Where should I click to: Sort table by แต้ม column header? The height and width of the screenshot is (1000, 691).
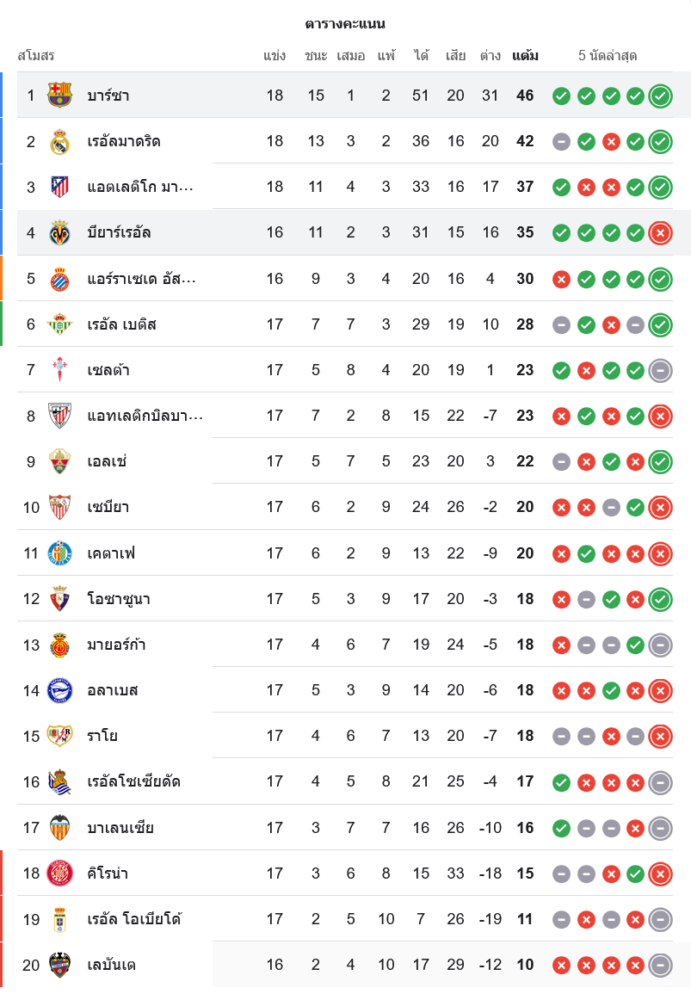[x=525, y=56]
